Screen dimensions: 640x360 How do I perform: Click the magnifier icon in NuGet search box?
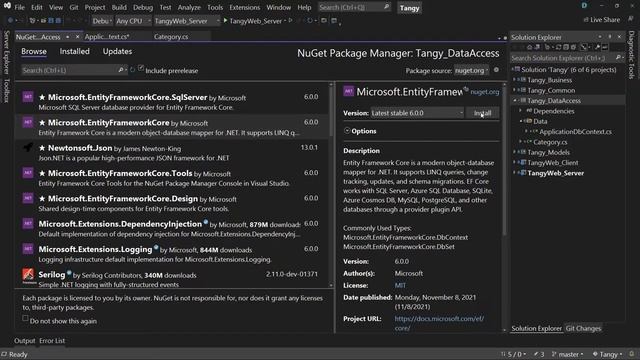coord(121,70)
